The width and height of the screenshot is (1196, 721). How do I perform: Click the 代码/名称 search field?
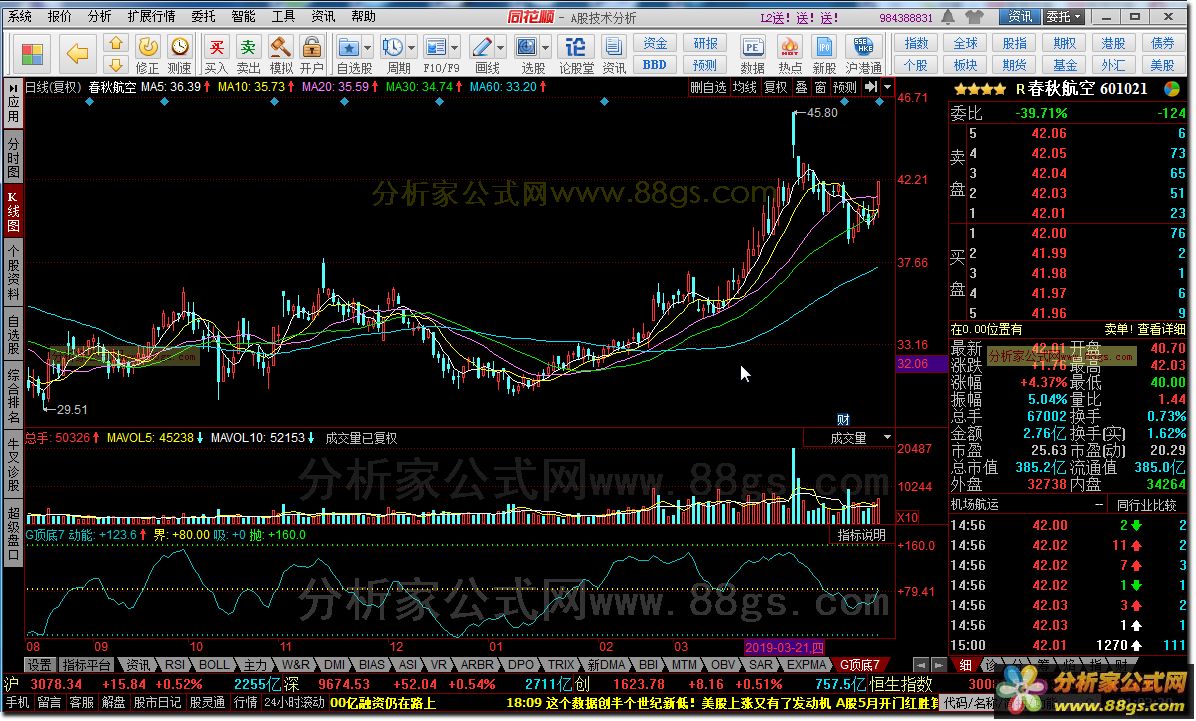[969, 703]
